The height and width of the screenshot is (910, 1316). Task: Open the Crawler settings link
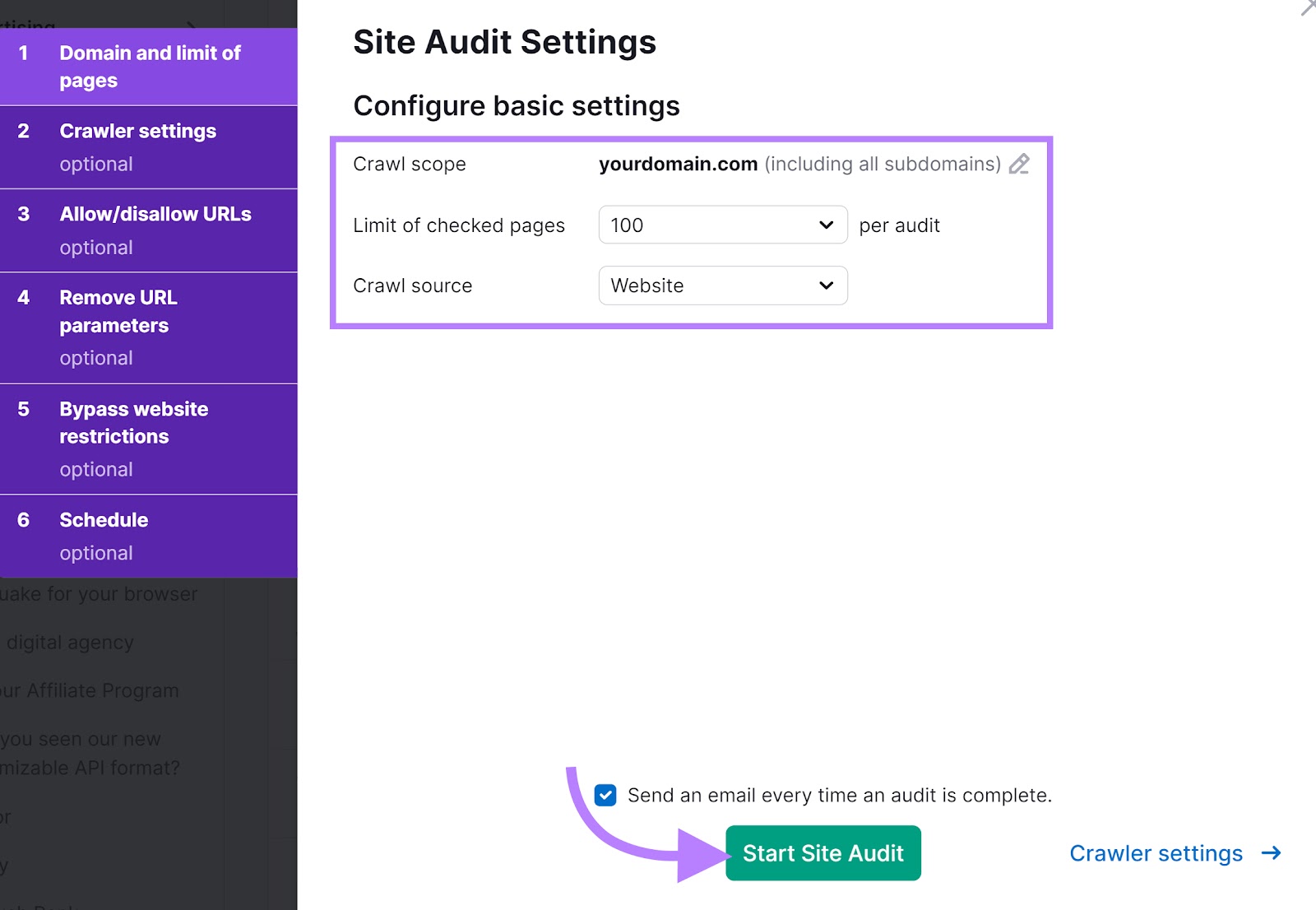1156,853
